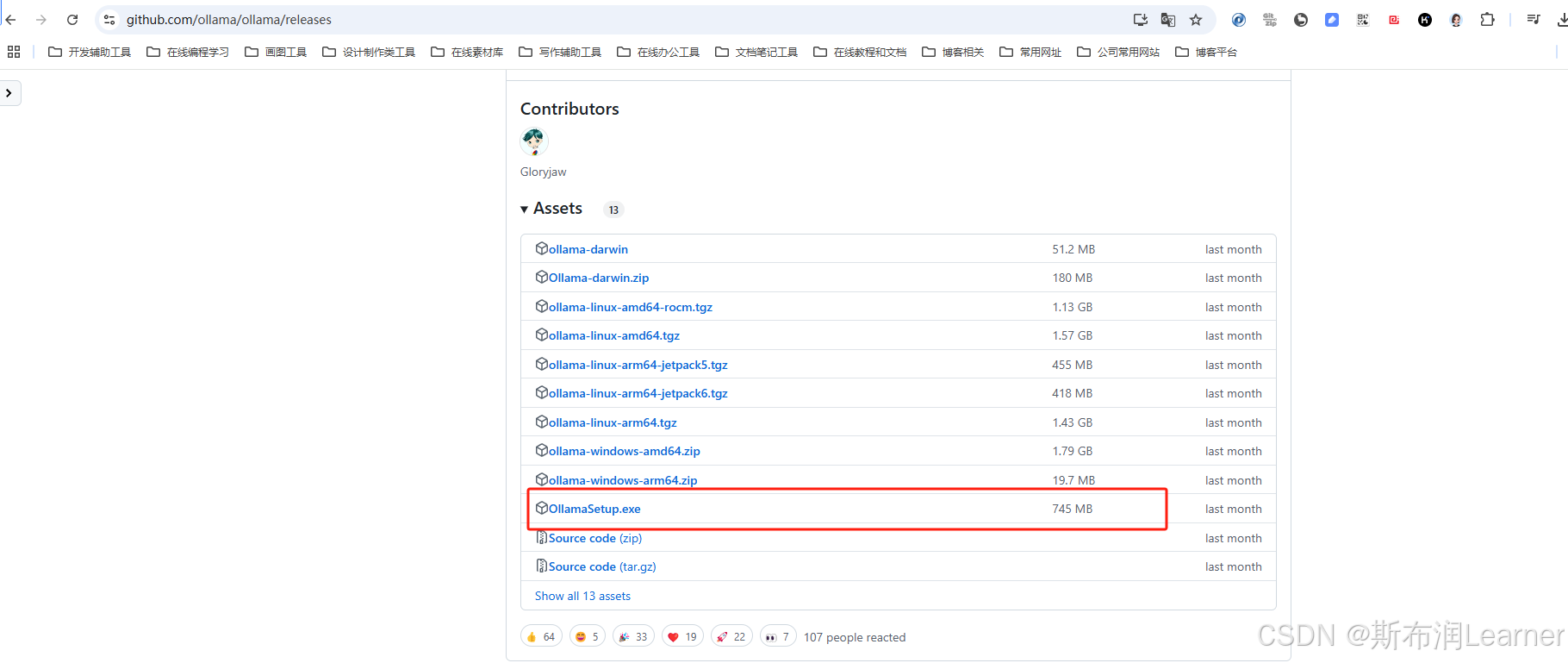Open the dark round extension with white crescent shape
1568x663 pixels.
coord(1301,19)
